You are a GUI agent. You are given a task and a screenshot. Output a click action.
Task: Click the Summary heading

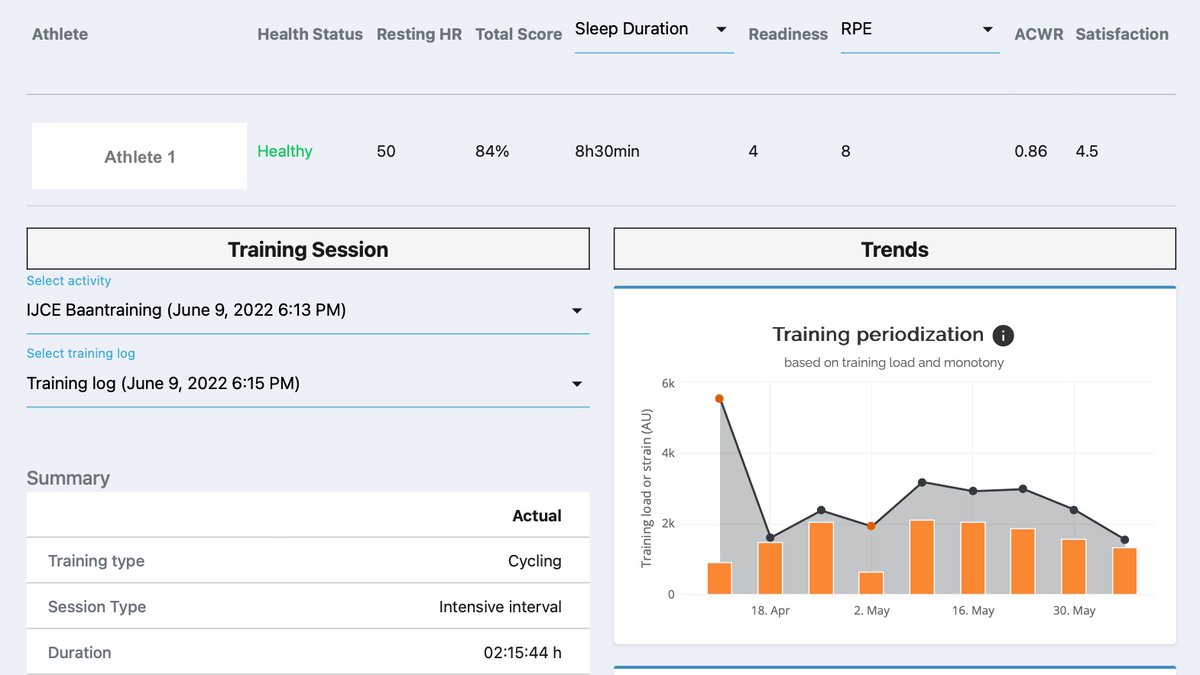click(x=68, y=478)
